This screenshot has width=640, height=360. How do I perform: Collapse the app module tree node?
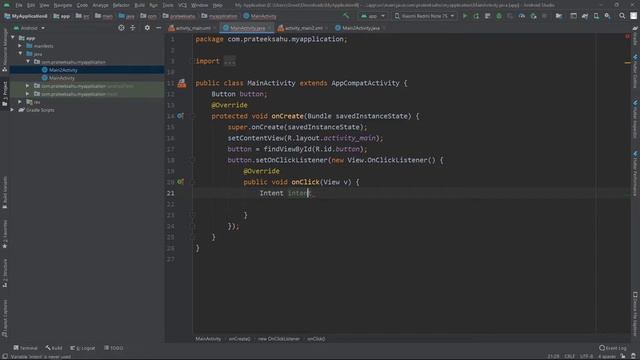(x=13, y=38)
